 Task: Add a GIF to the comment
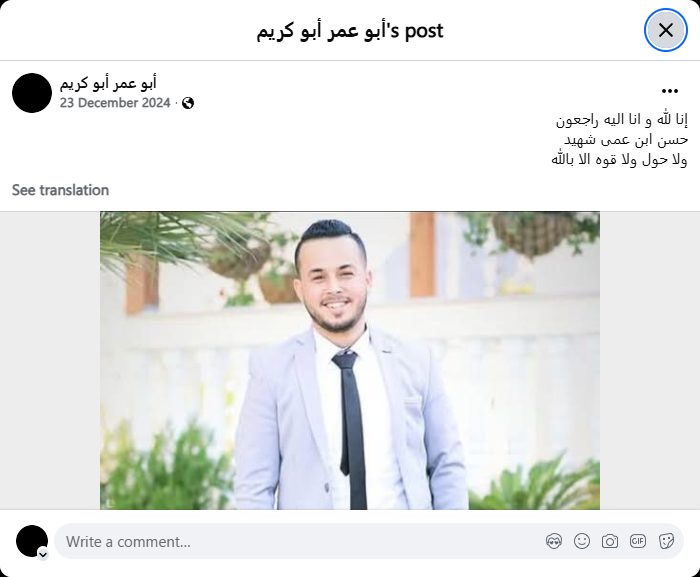click(638, 541)
